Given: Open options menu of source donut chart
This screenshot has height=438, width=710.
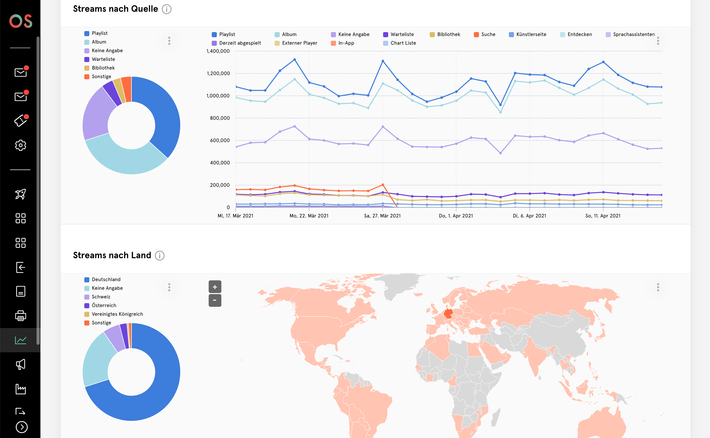Looking at the screenshot, I should pyautogui.click(x=169, y=41).
